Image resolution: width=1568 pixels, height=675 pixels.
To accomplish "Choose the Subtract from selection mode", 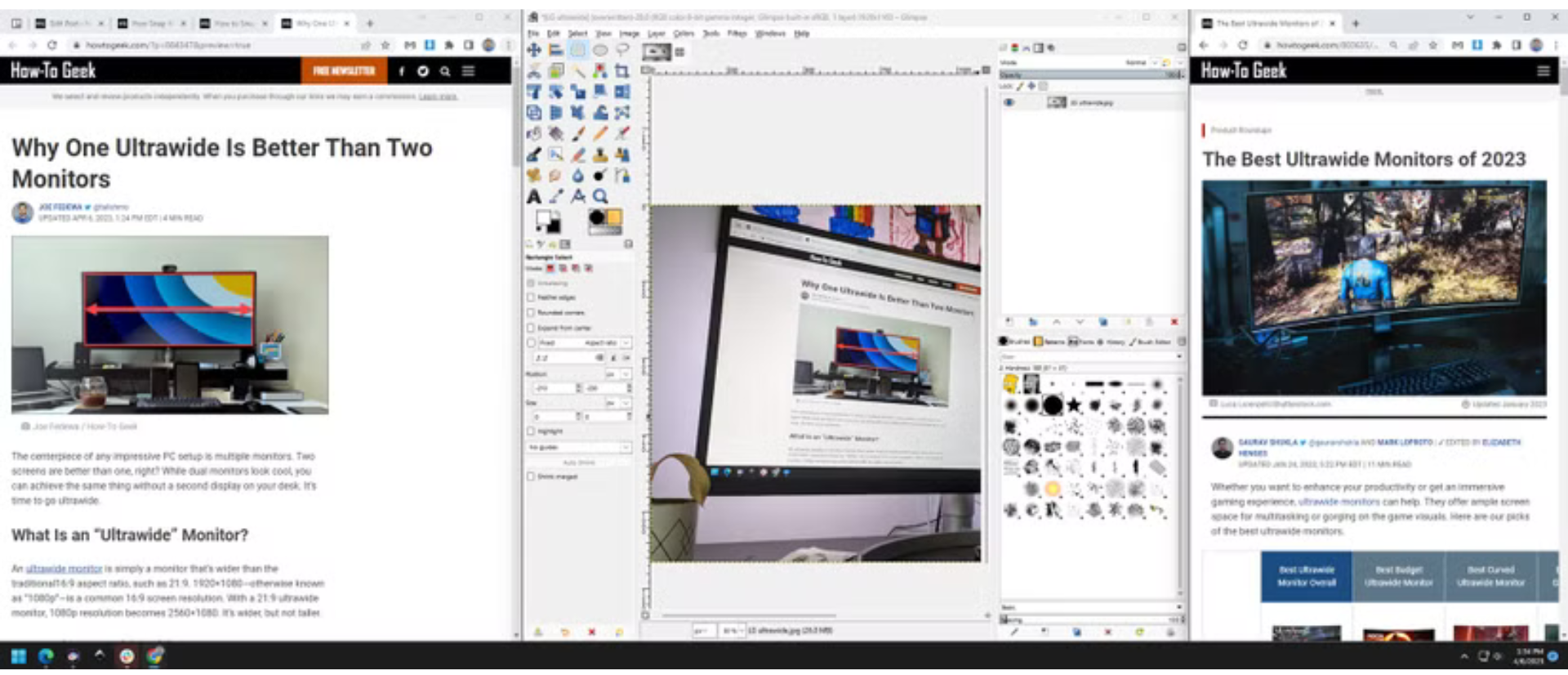I will point(576,267).
